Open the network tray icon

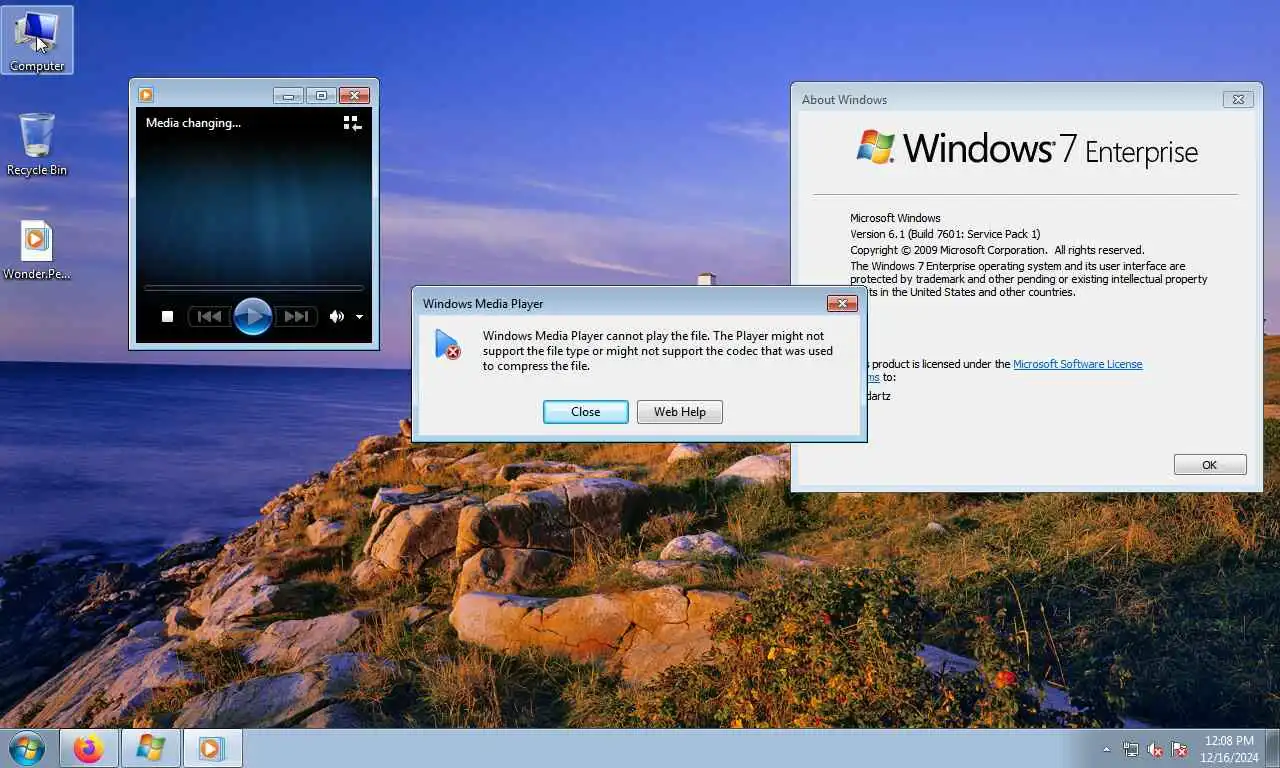1131,749
